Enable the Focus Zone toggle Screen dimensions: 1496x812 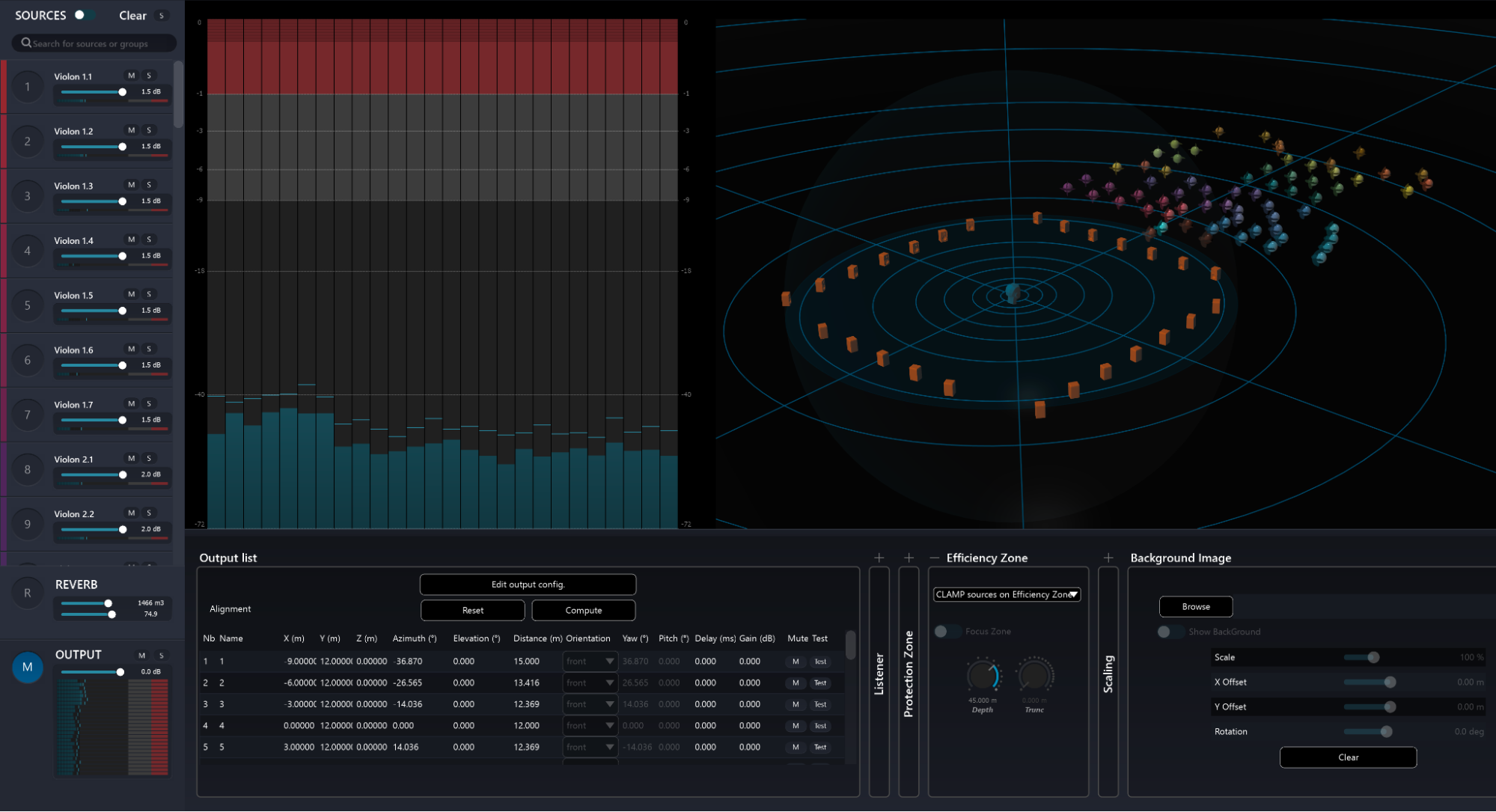[947, 632]
